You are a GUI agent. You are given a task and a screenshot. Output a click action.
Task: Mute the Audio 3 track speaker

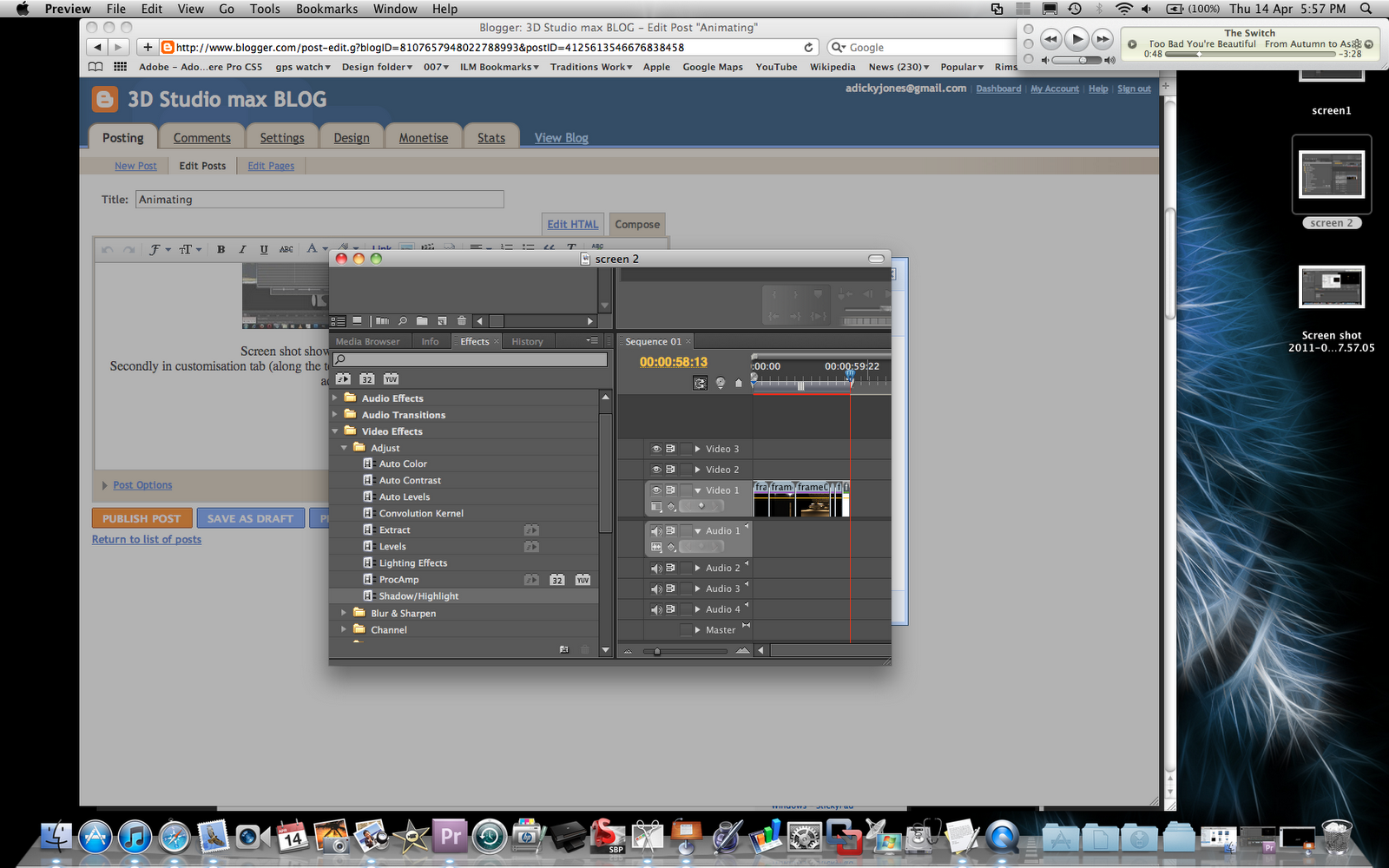(x=656, y=589)
